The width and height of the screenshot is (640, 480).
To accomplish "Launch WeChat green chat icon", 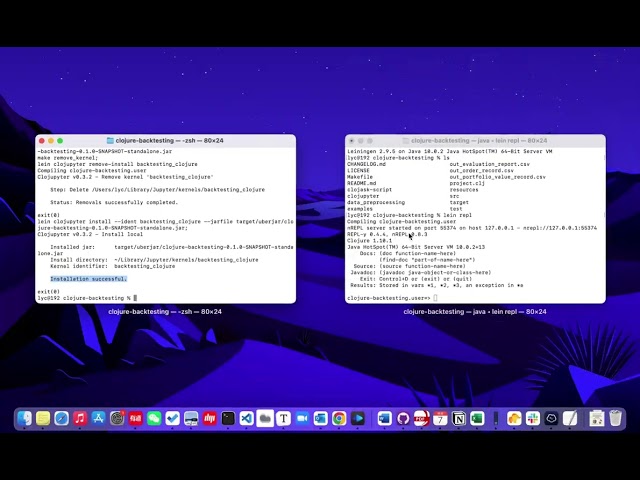I will point(154,418).
